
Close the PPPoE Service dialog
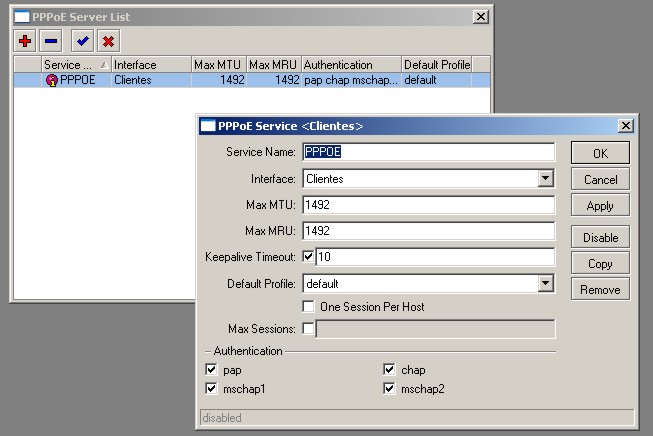(626, 126)
